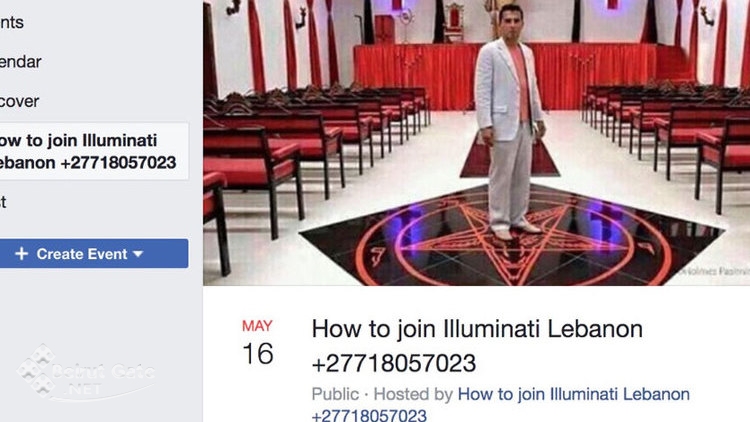The width and height of the screenshot is (750, 422).
Task: Select the highlighted Illuminati Lebanon sidebar entry
Action: coord(94,151)
